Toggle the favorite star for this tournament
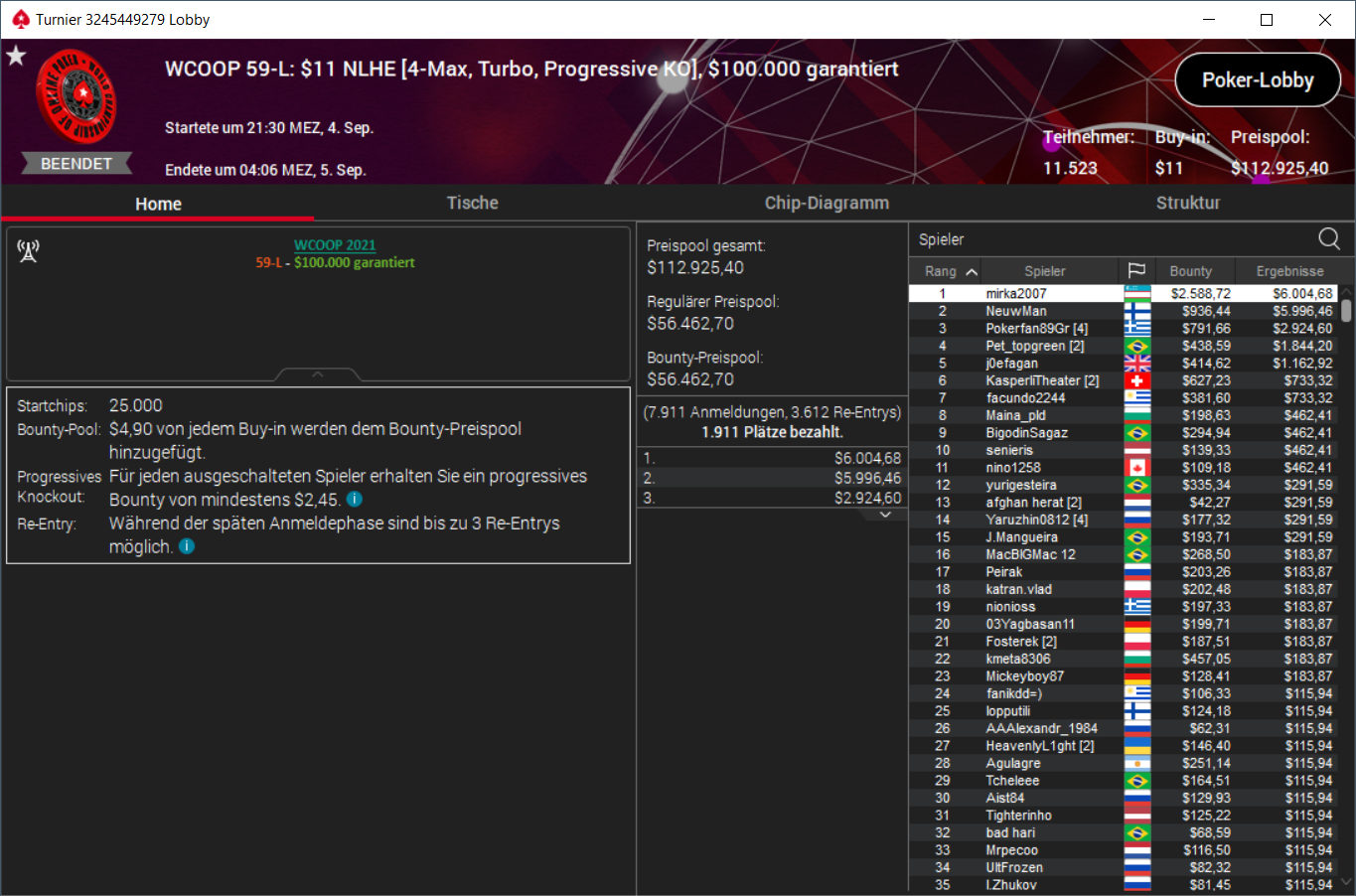This screenshot has width=1356, height=896. (x=16, y=56)
